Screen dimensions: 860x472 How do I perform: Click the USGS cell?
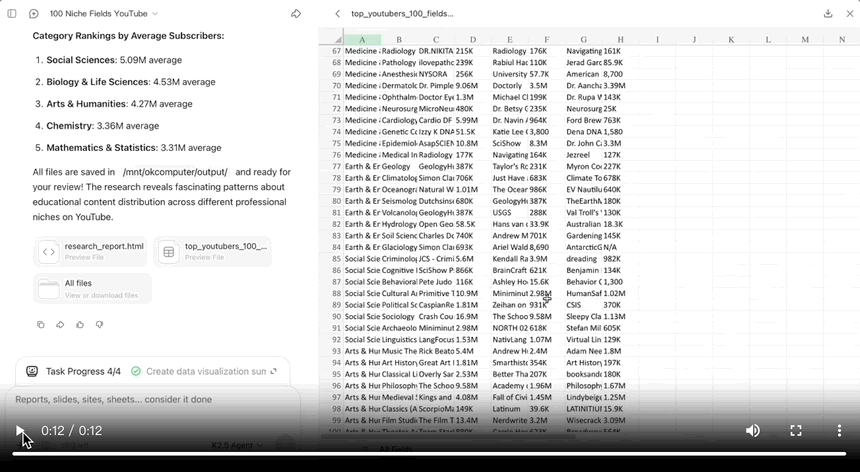(510, 213)
